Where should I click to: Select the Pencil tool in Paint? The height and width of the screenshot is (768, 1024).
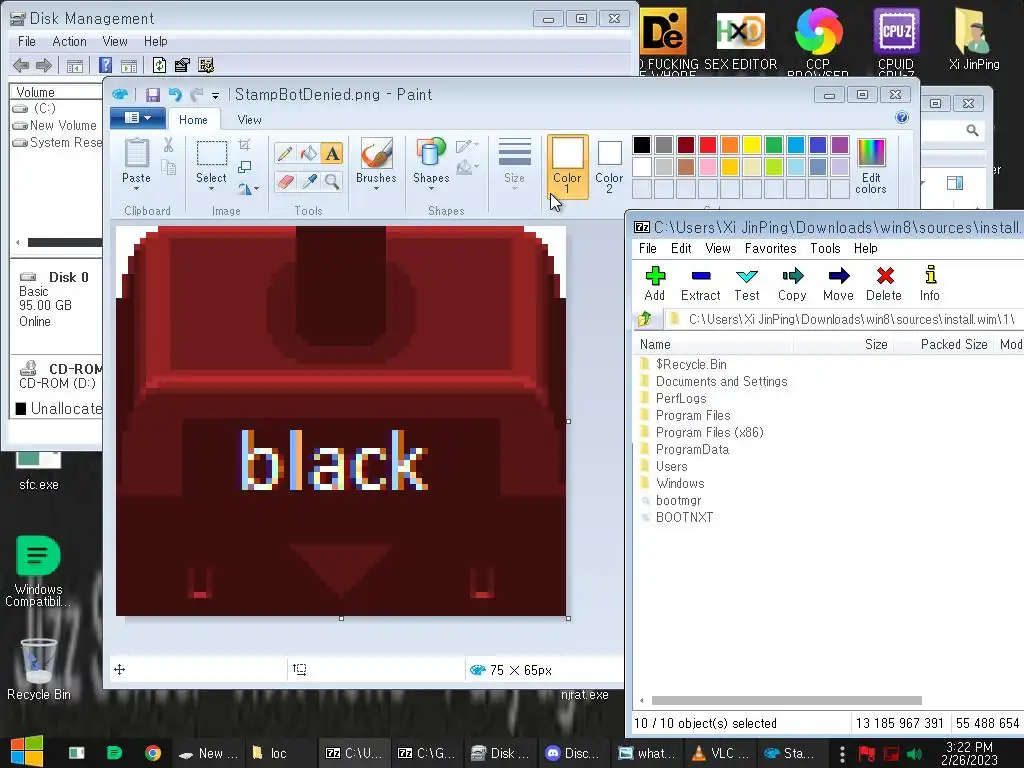[x=284, y=153]
